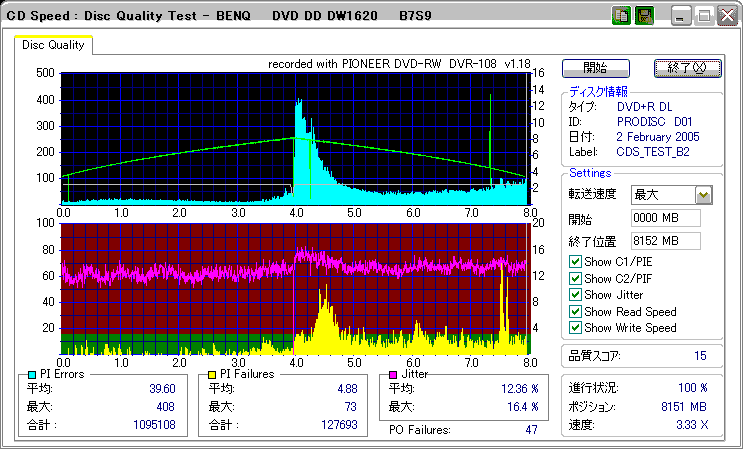743x449 pixels.
Task: Turn off Show Write Speed
Action: tap(575, 327)
